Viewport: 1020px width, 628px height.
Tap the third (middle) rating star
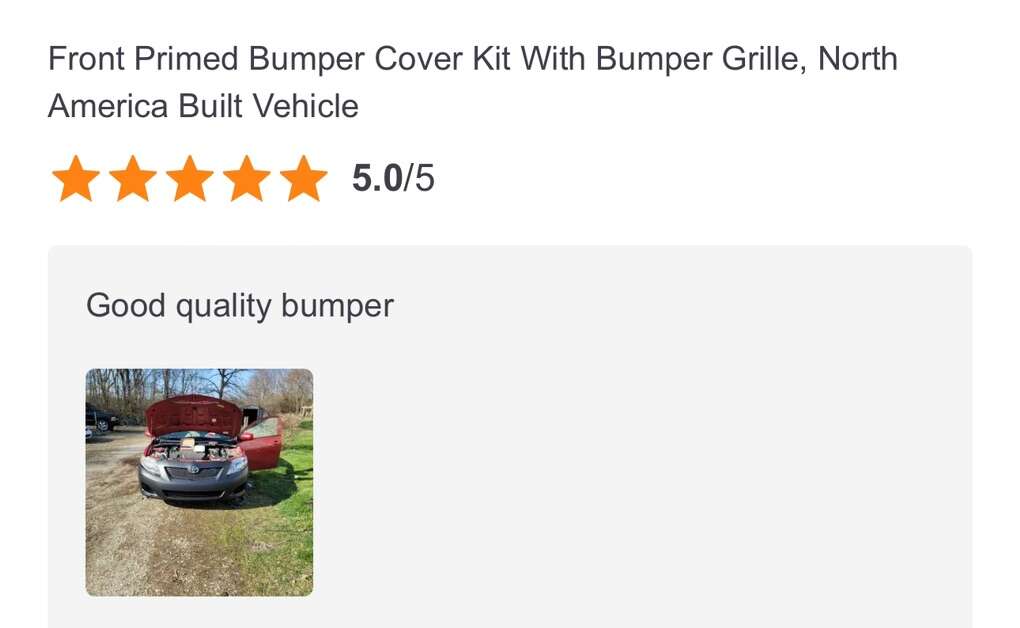point(190,179)
